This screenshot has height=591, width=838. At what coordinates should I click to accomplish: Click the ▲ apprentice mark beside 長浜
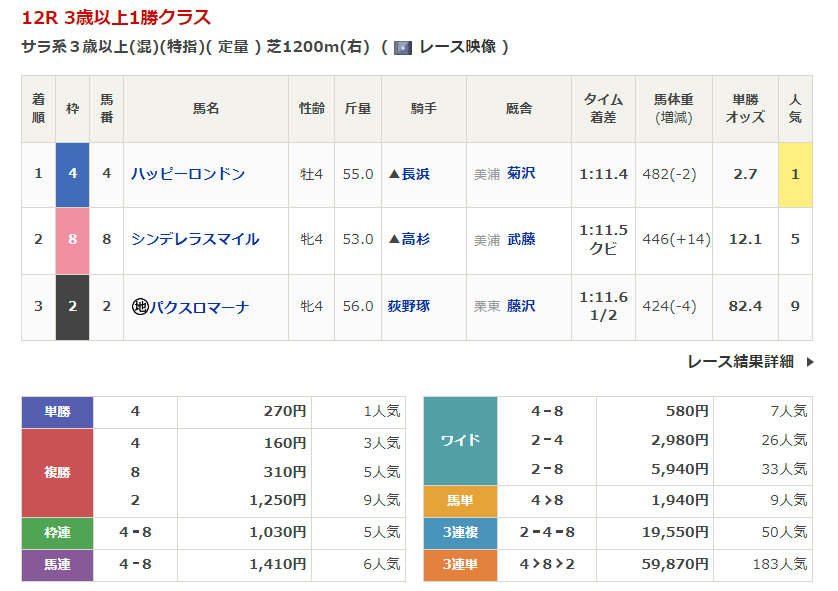pos(395,174)
